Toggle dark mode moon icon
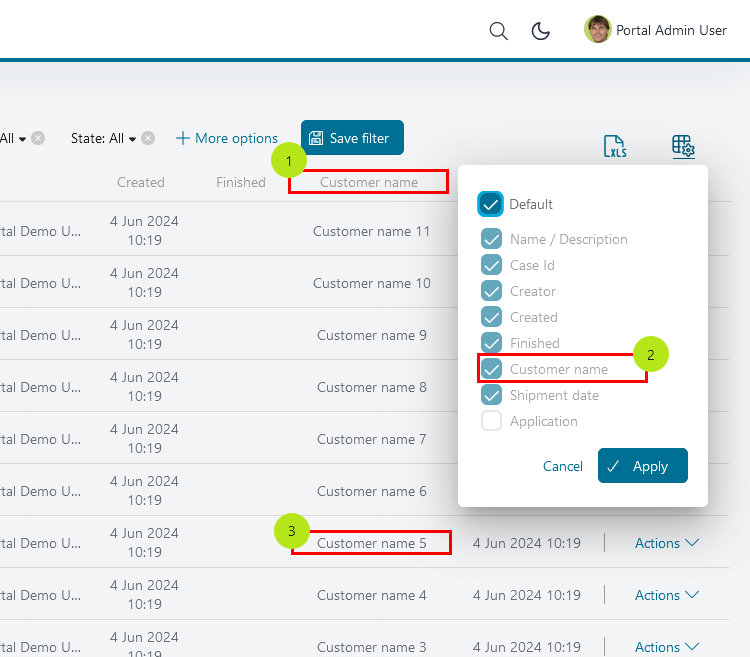 click(540, 31)
